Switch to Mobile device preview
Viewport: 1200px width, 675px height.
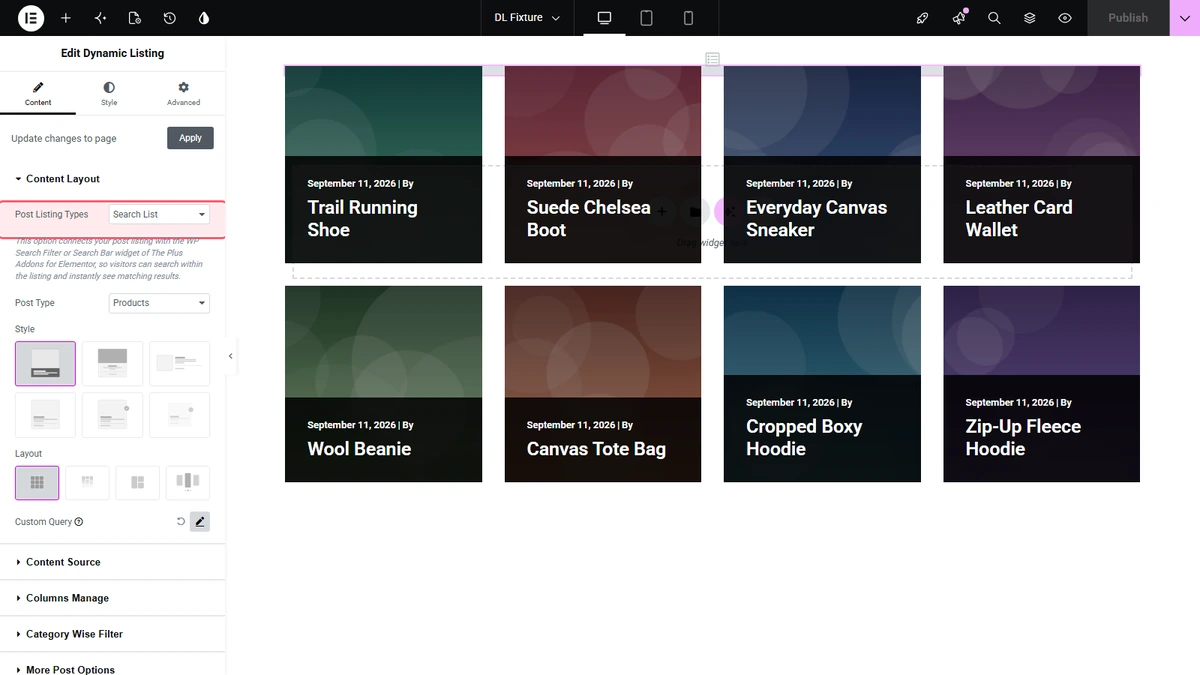coord(688,18)
